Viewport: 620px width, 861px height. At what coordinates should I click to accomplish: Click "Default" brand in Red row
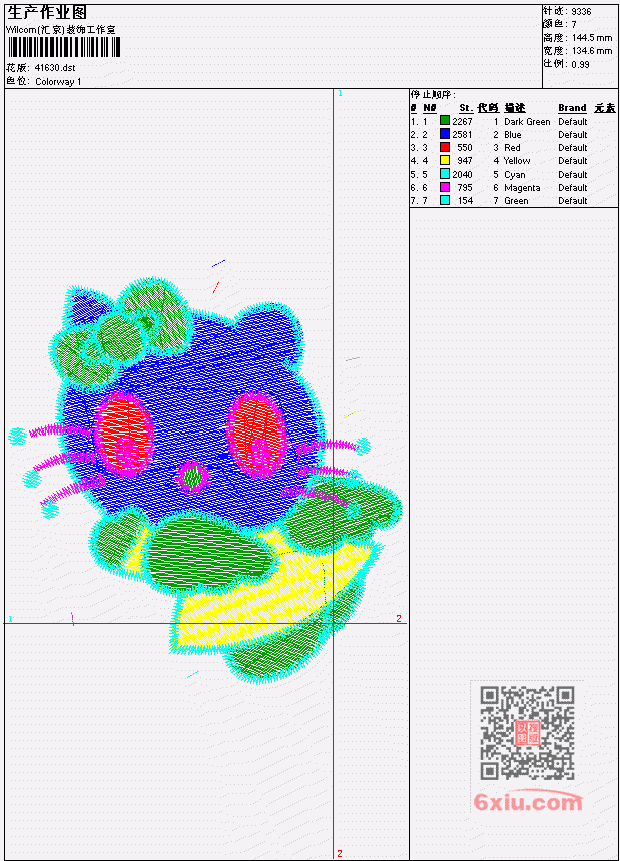click(x=573, y=148)
